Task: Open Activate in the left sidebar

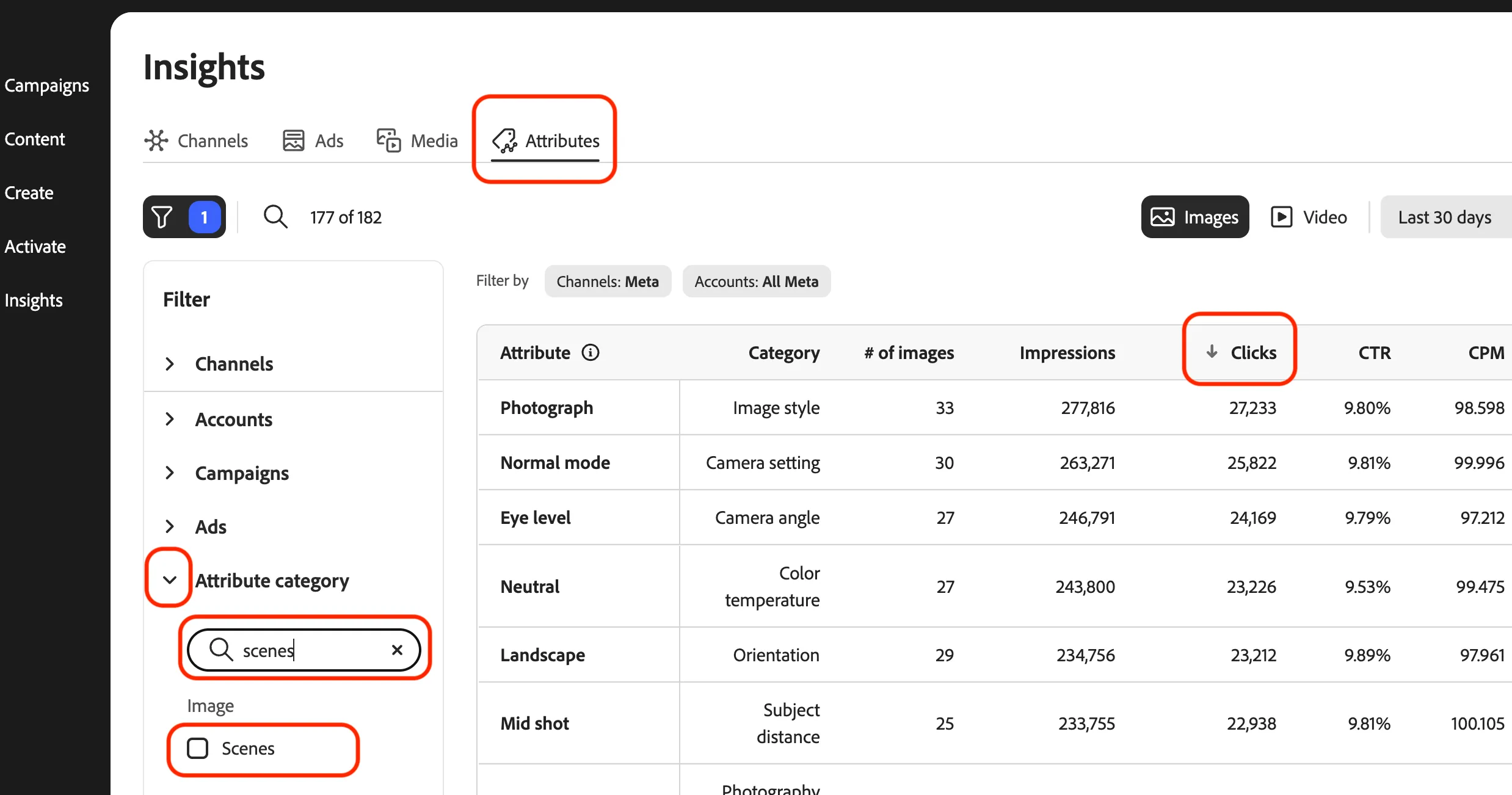Action: point(35,247)
